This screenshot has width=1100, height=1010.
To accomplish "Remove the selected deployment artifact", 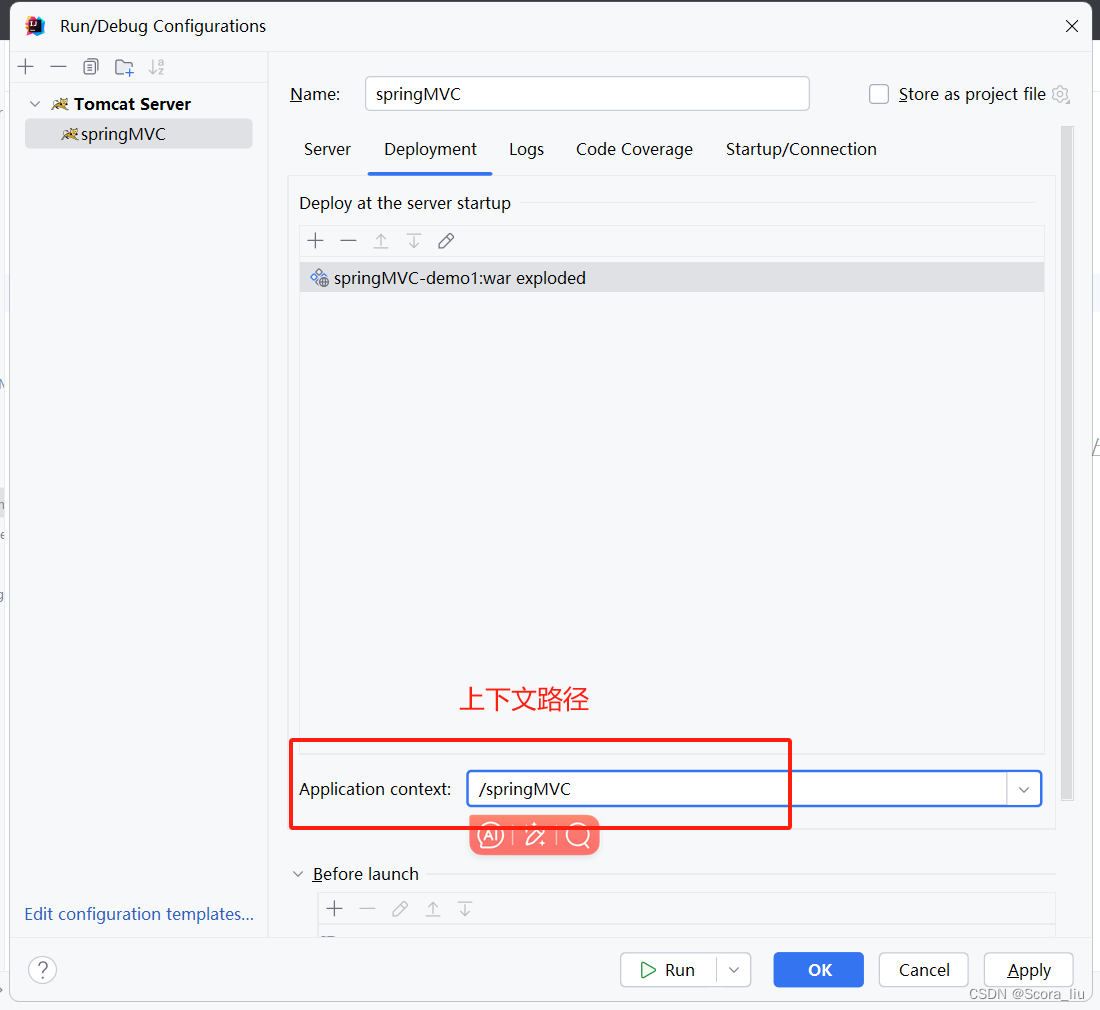I will (x=348, y=241).
